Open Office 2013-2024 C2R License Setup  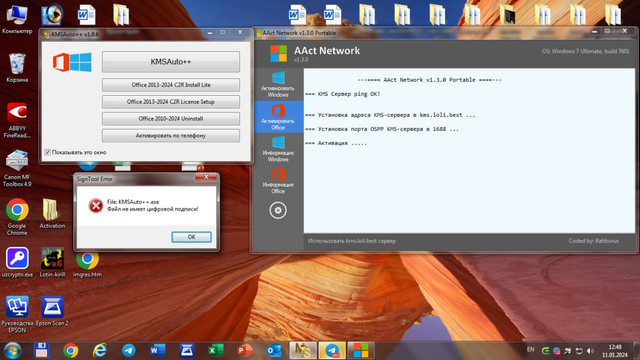(171, 102)
